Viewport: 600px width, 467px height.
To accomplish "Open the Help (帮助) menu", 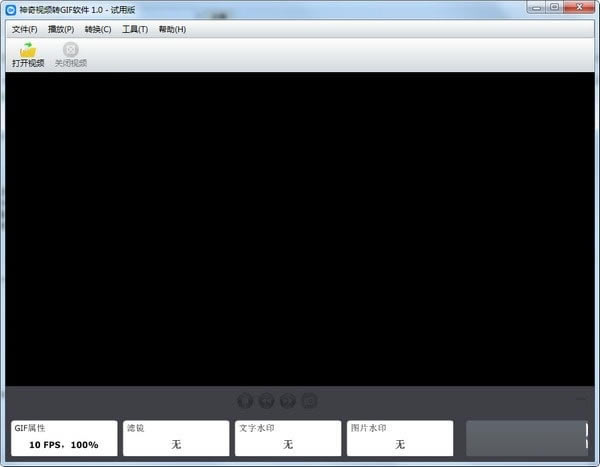I will click(172, 29).
